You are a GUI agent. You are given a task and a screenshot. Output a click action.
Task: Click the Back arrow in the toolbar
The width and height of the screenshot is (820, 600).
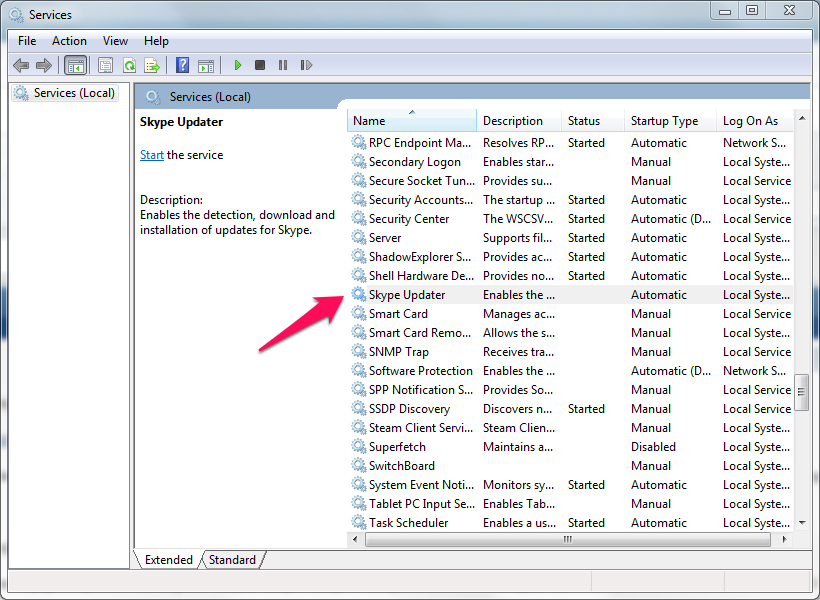tap(21, 65)
